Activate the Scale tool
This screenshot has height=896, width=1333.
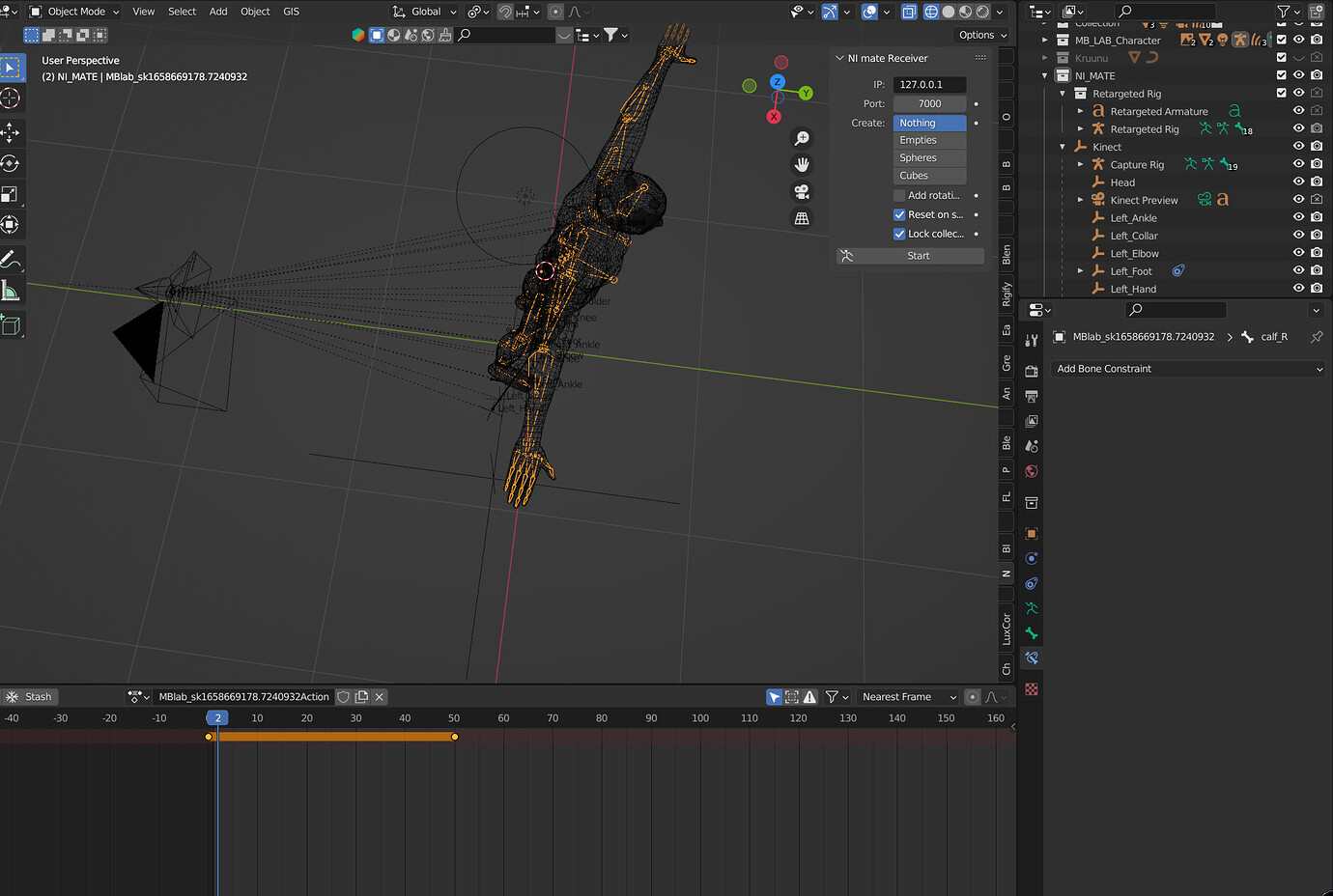click(11, 195)
